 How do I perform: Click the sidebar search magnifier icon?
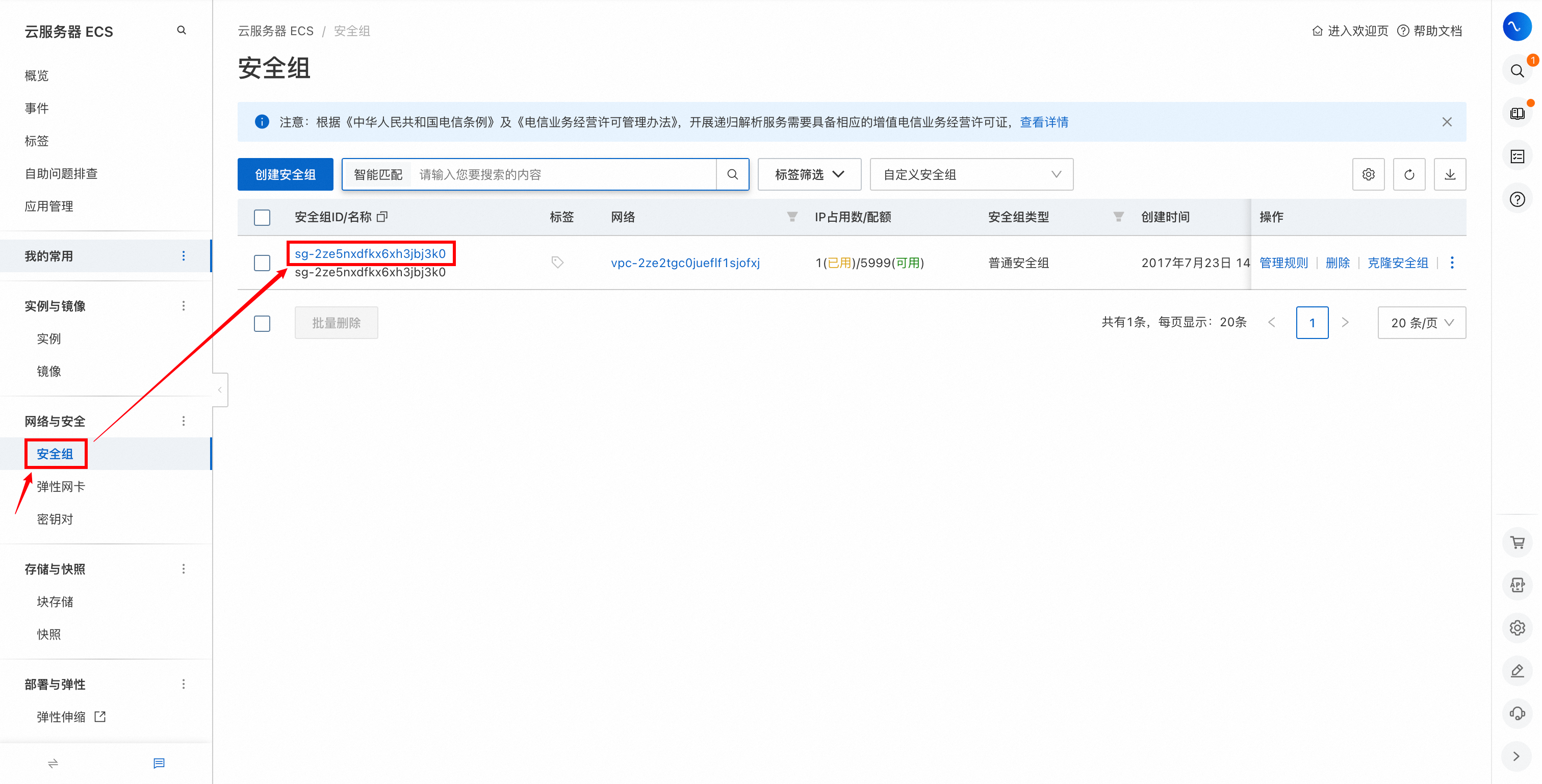(182, 31)
